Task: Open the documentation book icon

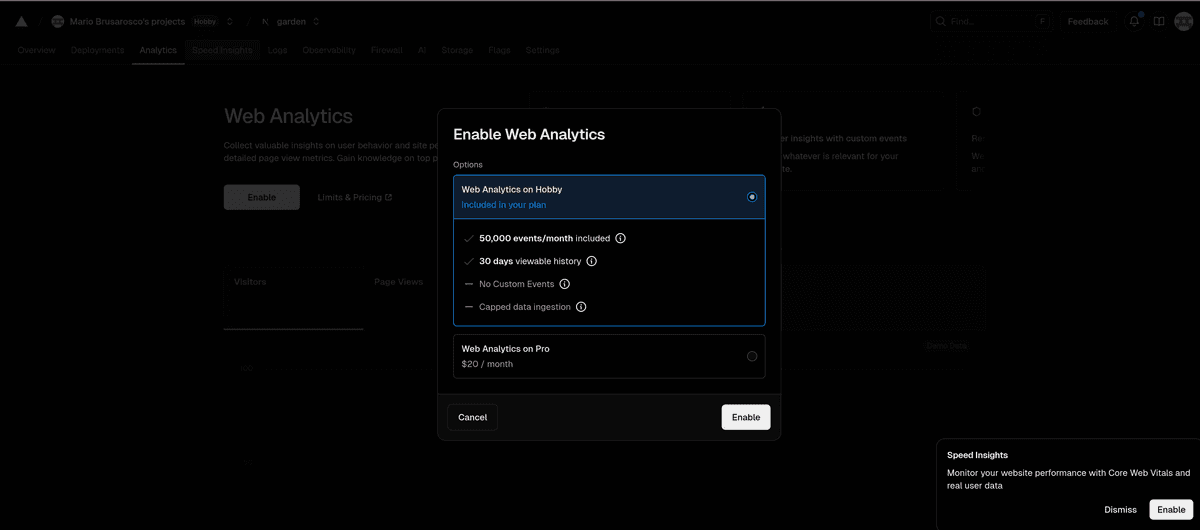Action: pyautogui.click(x=1159, y=21)
